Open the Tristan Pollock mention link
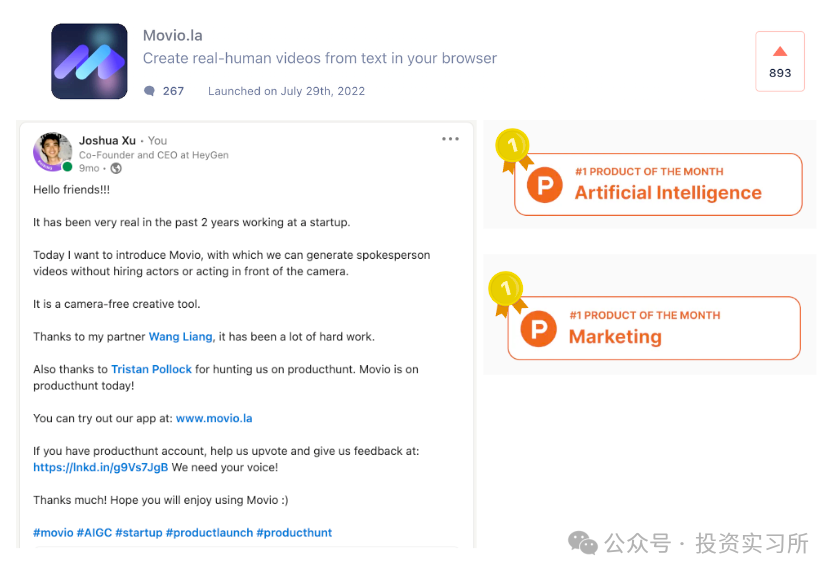The image size is (835, 576). (x=151, y=369)
